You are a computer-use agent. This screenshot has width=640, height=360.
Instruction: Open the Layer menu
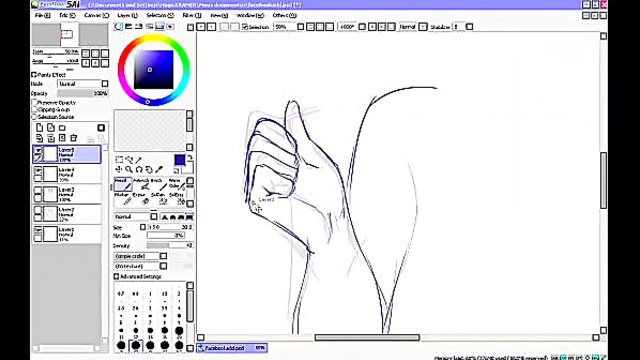click(127, 15)
